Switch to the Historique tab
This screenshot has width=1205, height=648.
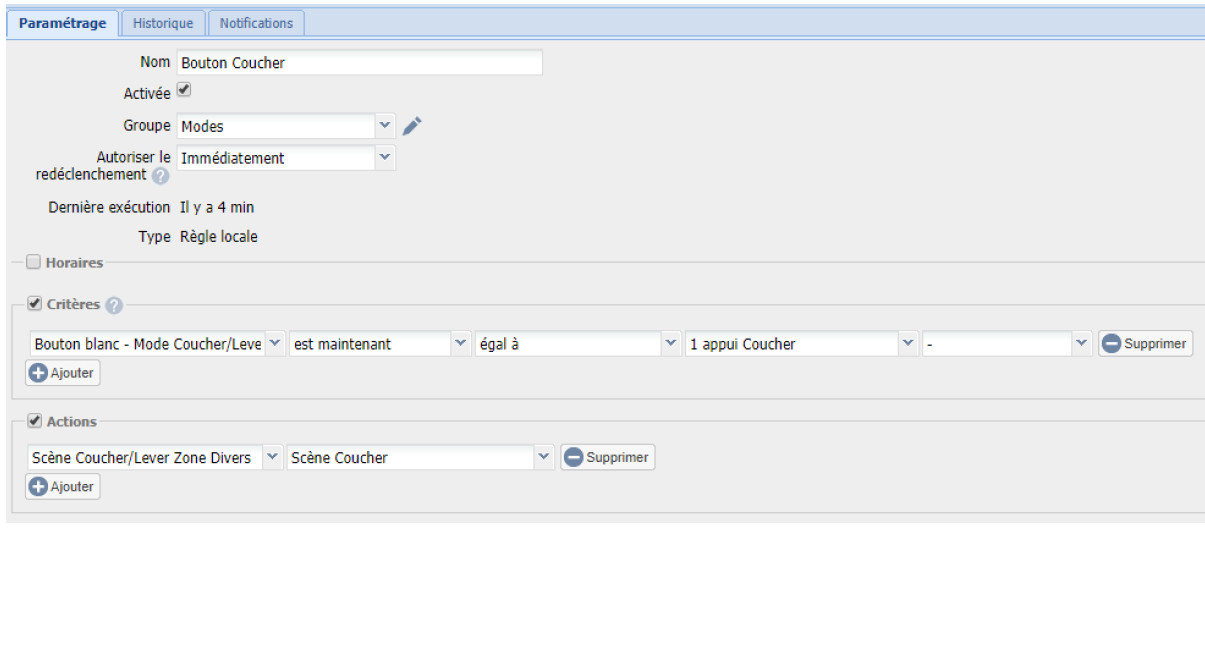point(163,23)
